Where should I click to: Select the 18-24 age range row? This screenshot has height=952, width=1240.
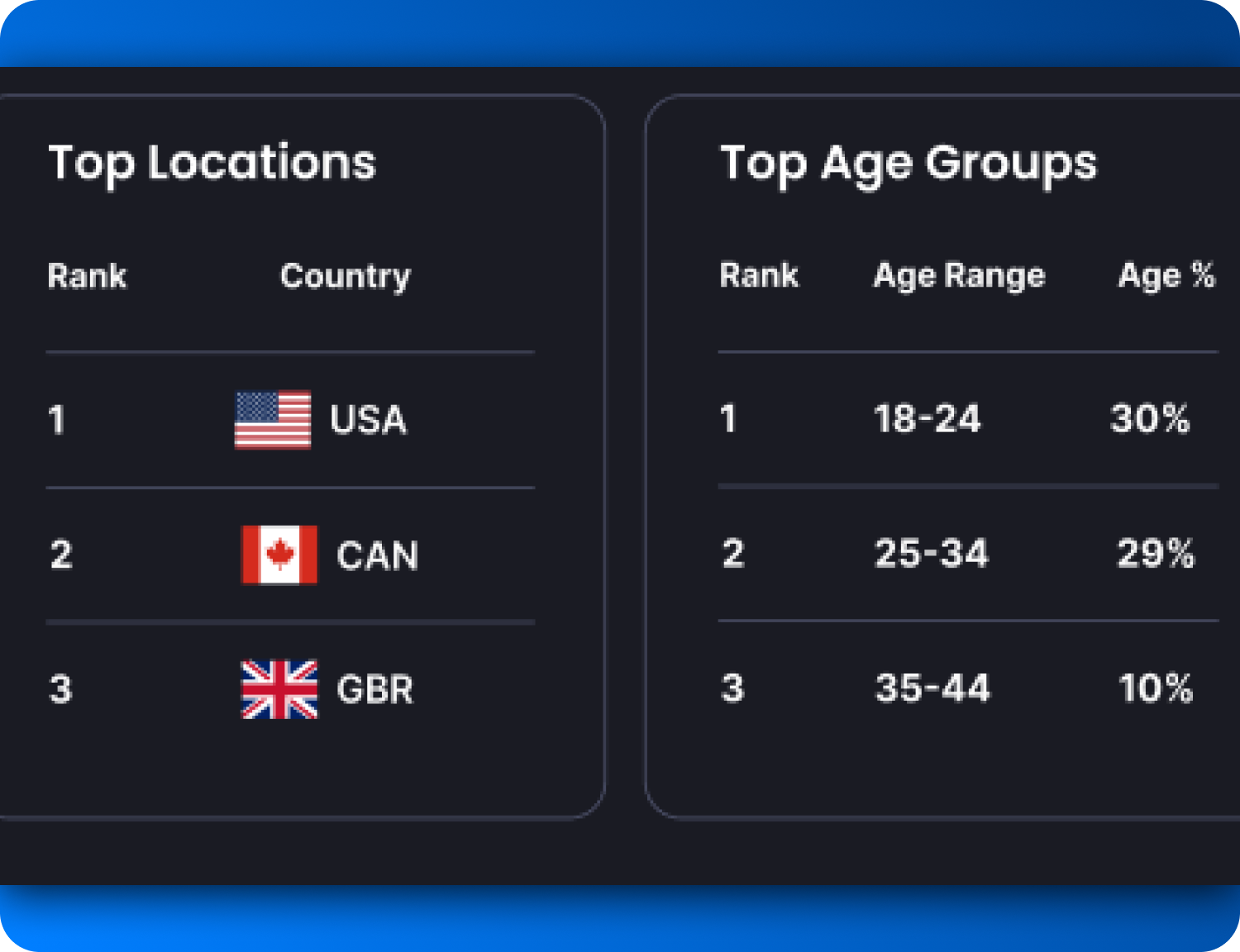click(927, 419)
